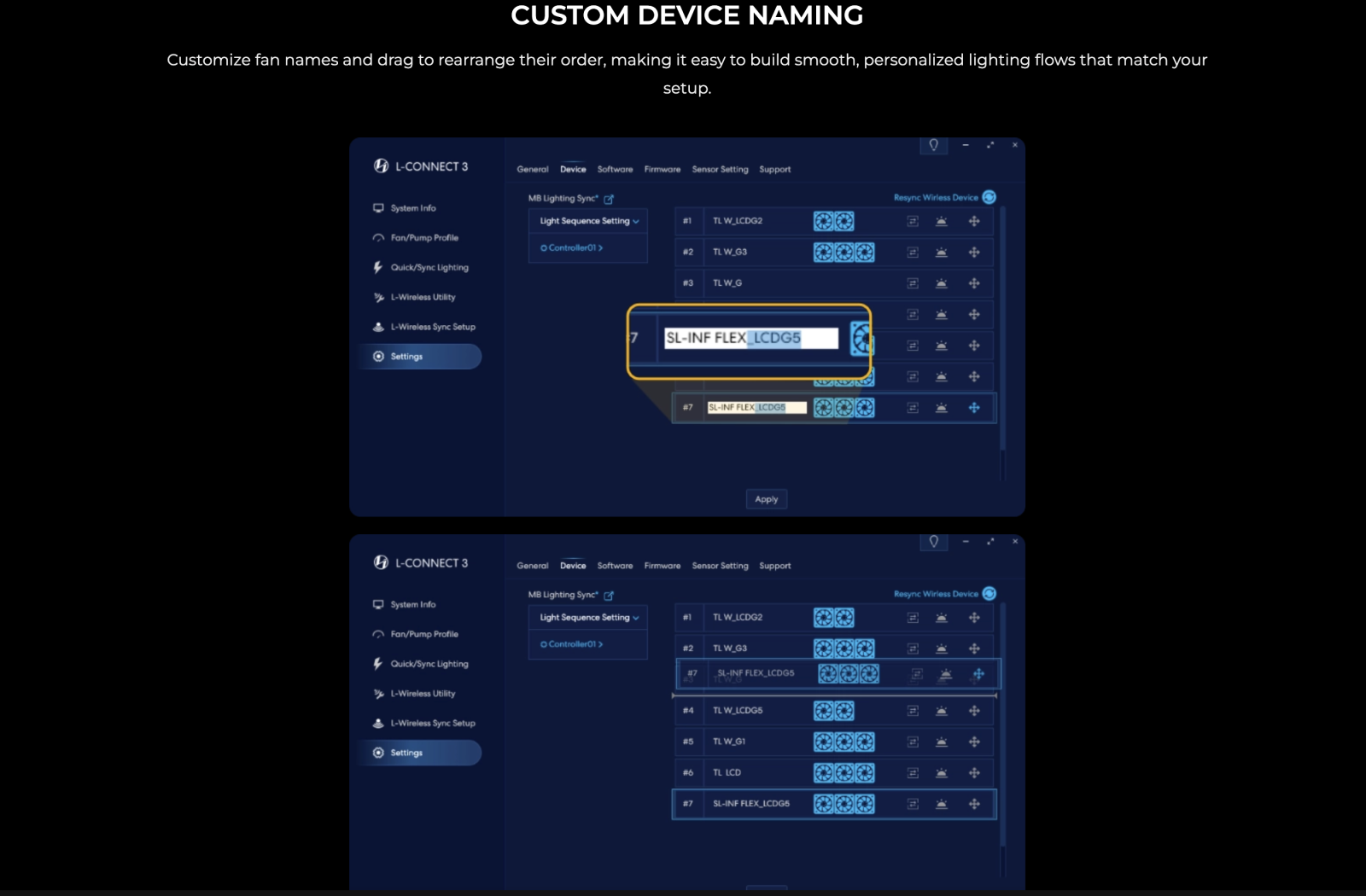Open Sensor Setting tab in lower window

720,566
